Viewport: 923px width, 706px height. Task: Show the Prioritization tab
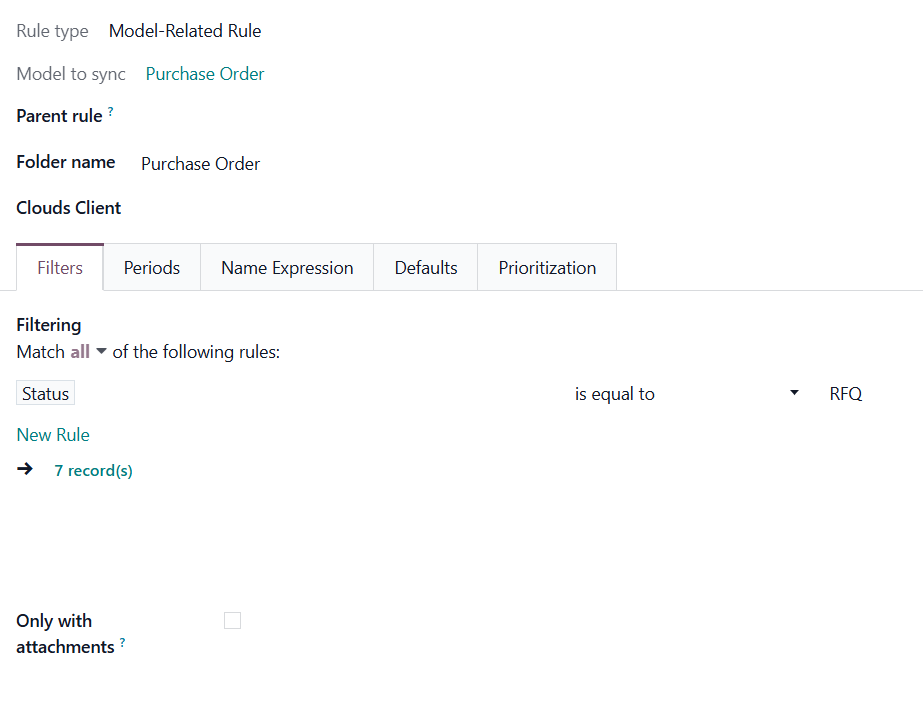pyautogui.click(x=547, y=268)
